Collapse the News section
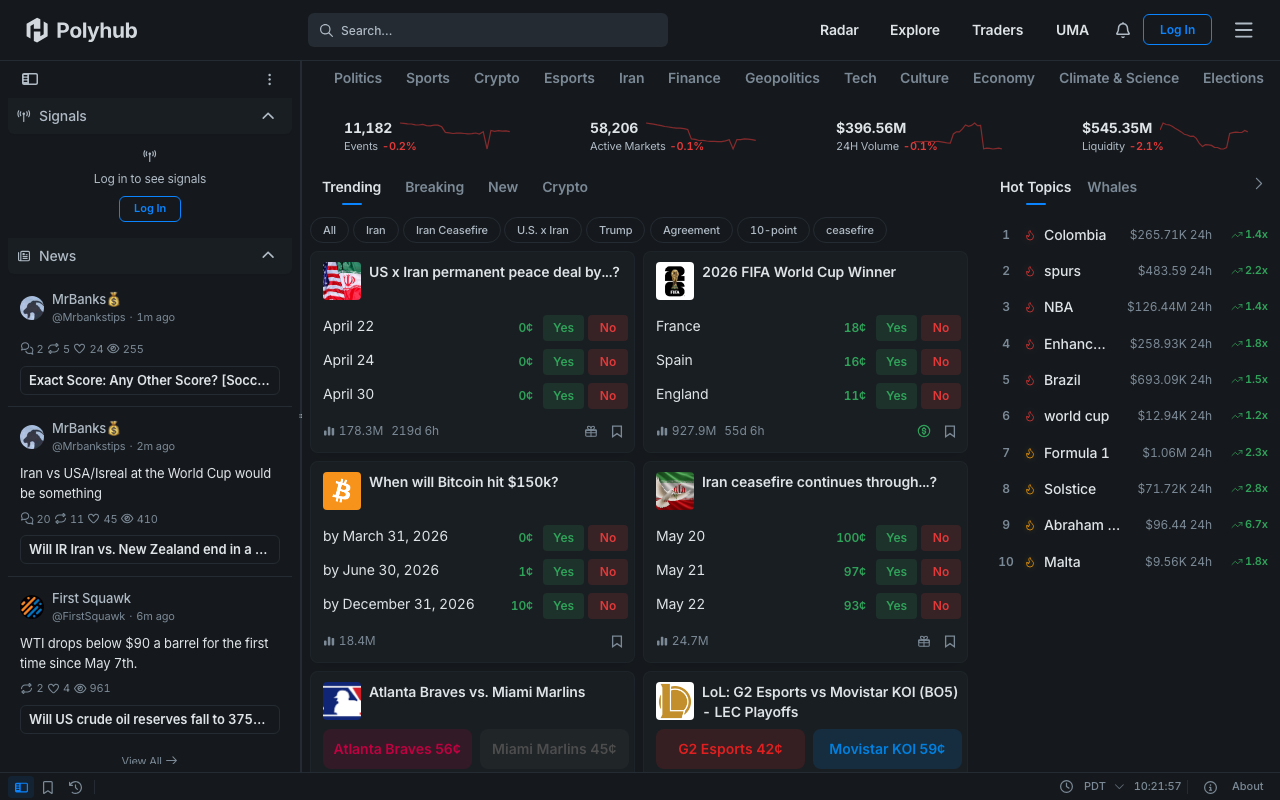1280x800 pixels. (x=268, y=256)
